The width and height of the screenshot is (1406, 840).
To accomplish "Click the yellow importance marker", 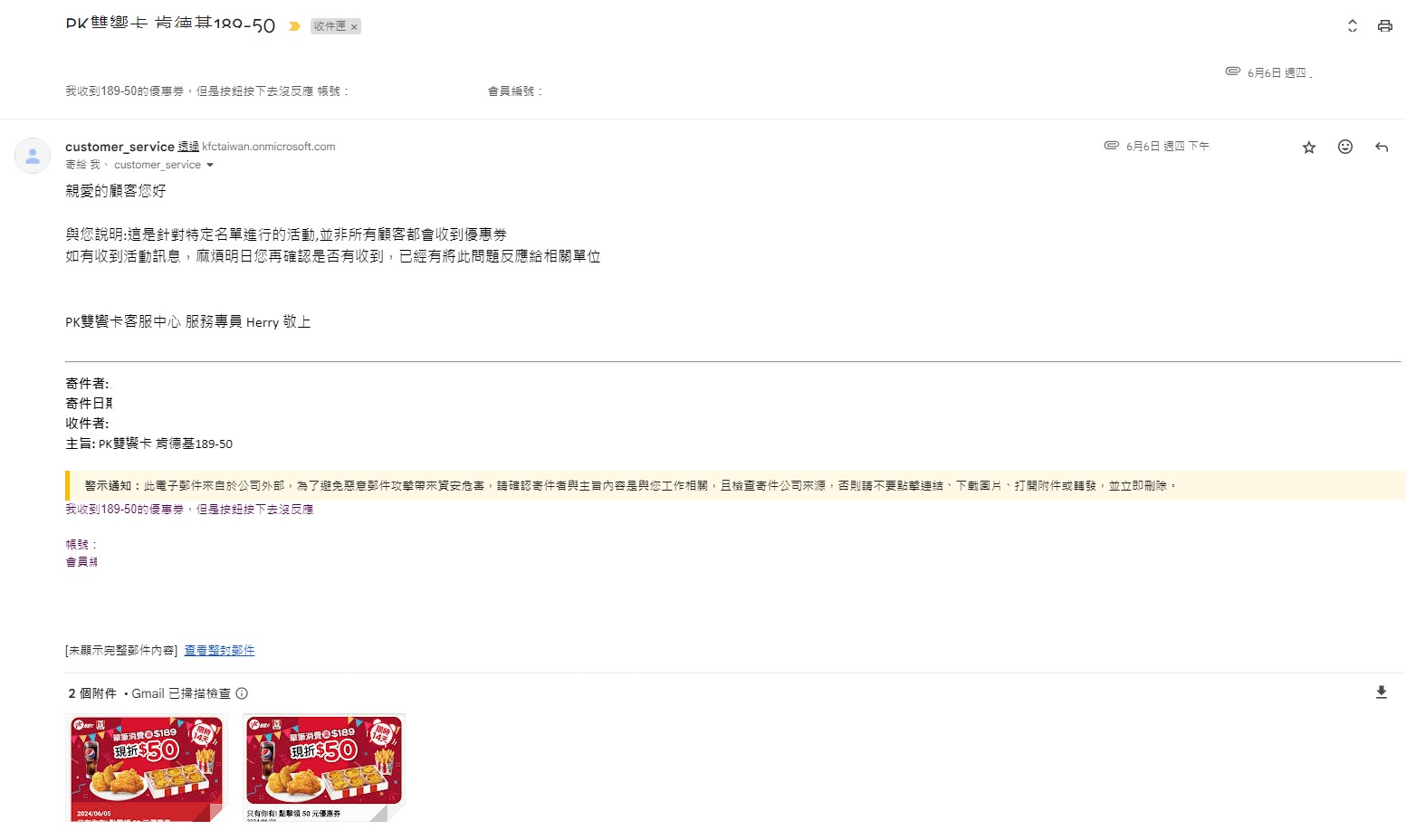I will pyautogui.click(x=294, y=26).
